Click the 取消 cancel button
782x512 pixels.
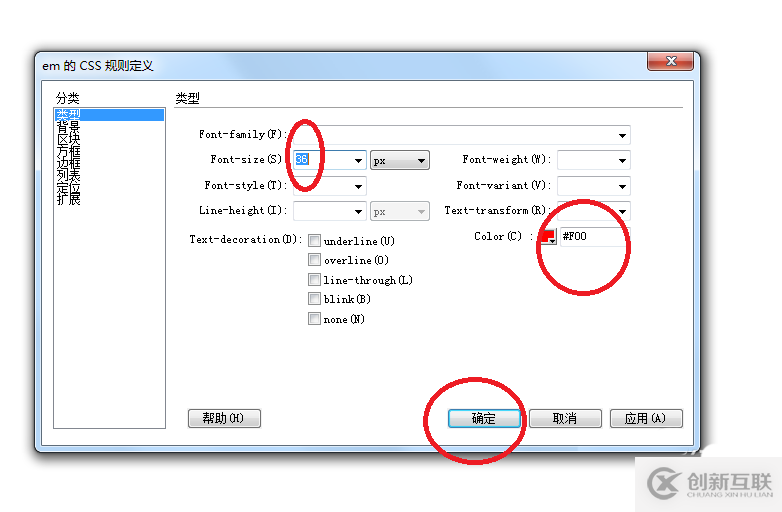pyautogui.click(x=565, y=418)
